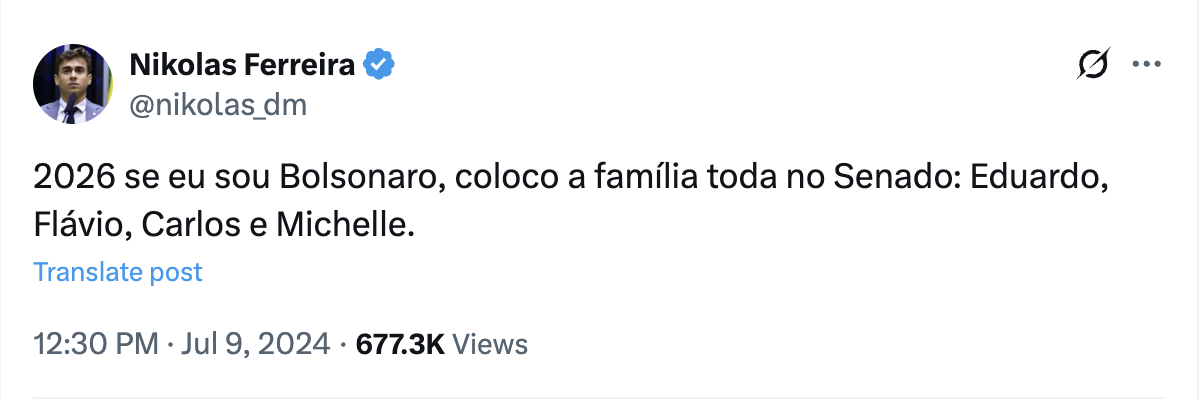Click the 12:30 PM timestamp
1202x400 pixels.
[x=96, y=345]
